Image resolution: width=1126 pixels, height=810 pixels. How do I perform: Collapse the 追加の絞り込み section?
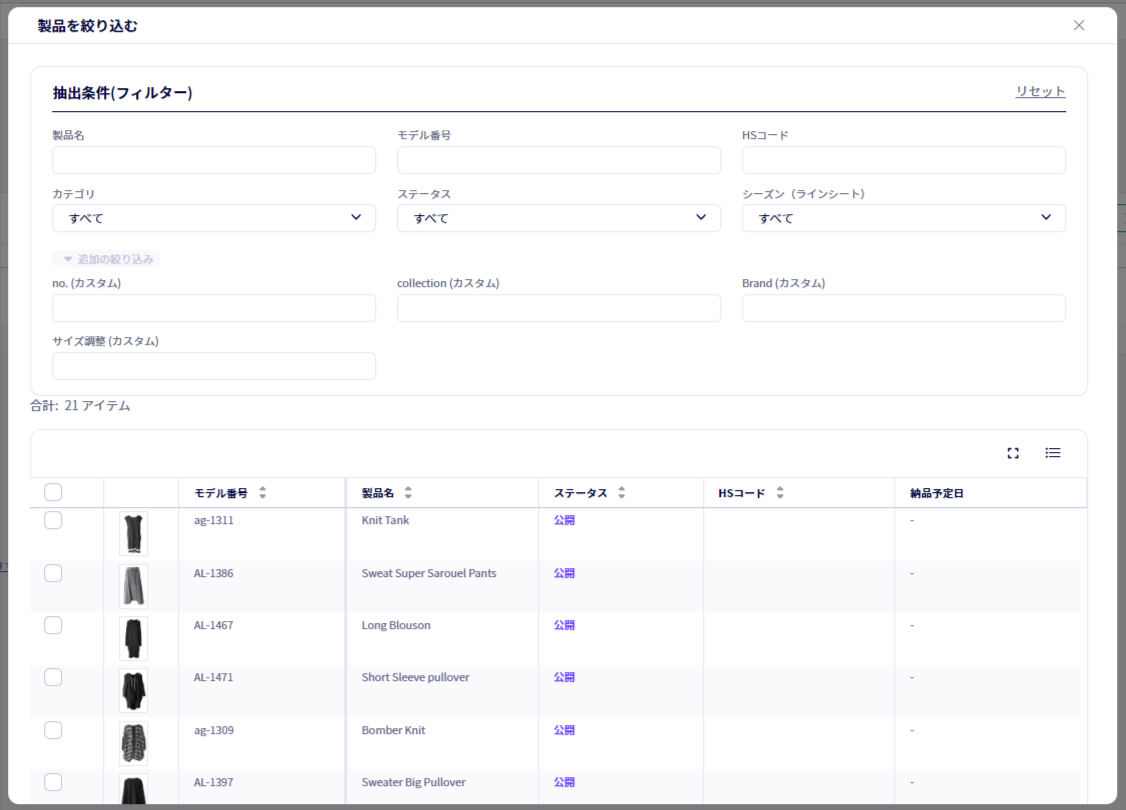point(106,259)
